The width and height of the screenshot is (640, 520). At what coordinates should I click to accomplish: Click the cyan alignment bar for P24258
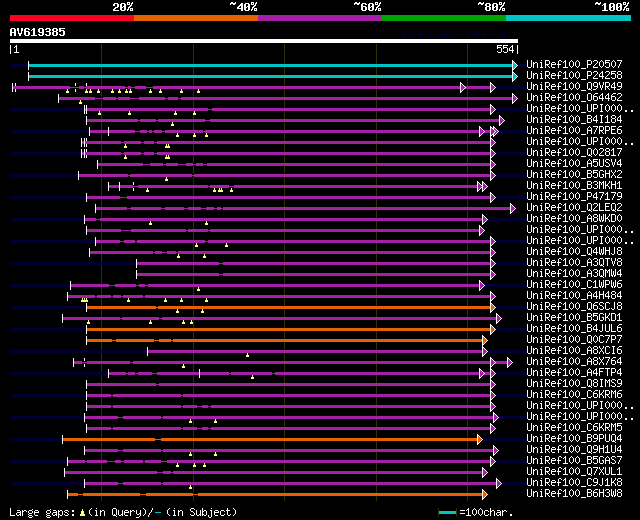coord(273,76)
